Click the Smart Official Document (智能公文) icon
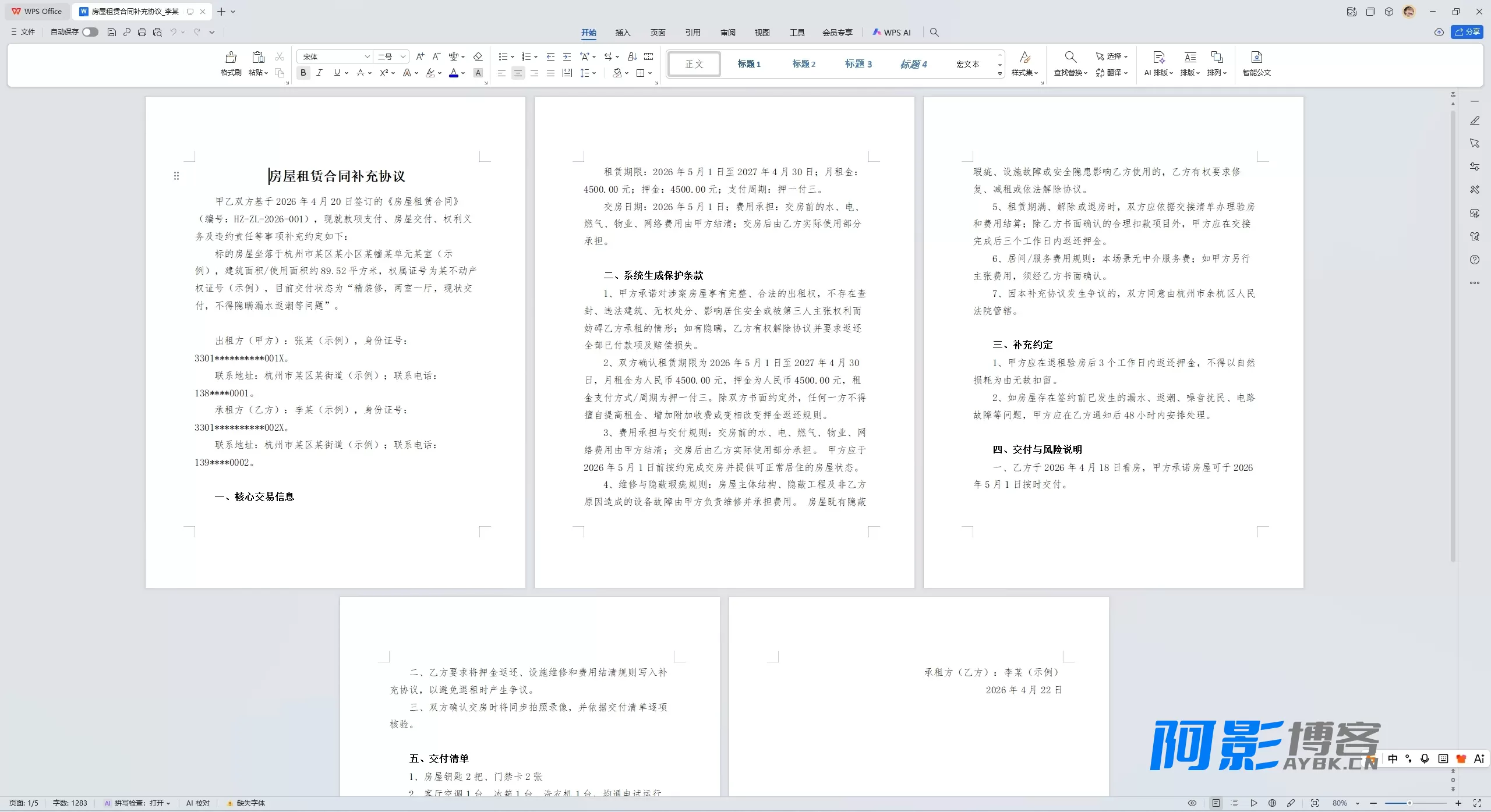This screenshot has width=1491, height=812. point(1256,57)
